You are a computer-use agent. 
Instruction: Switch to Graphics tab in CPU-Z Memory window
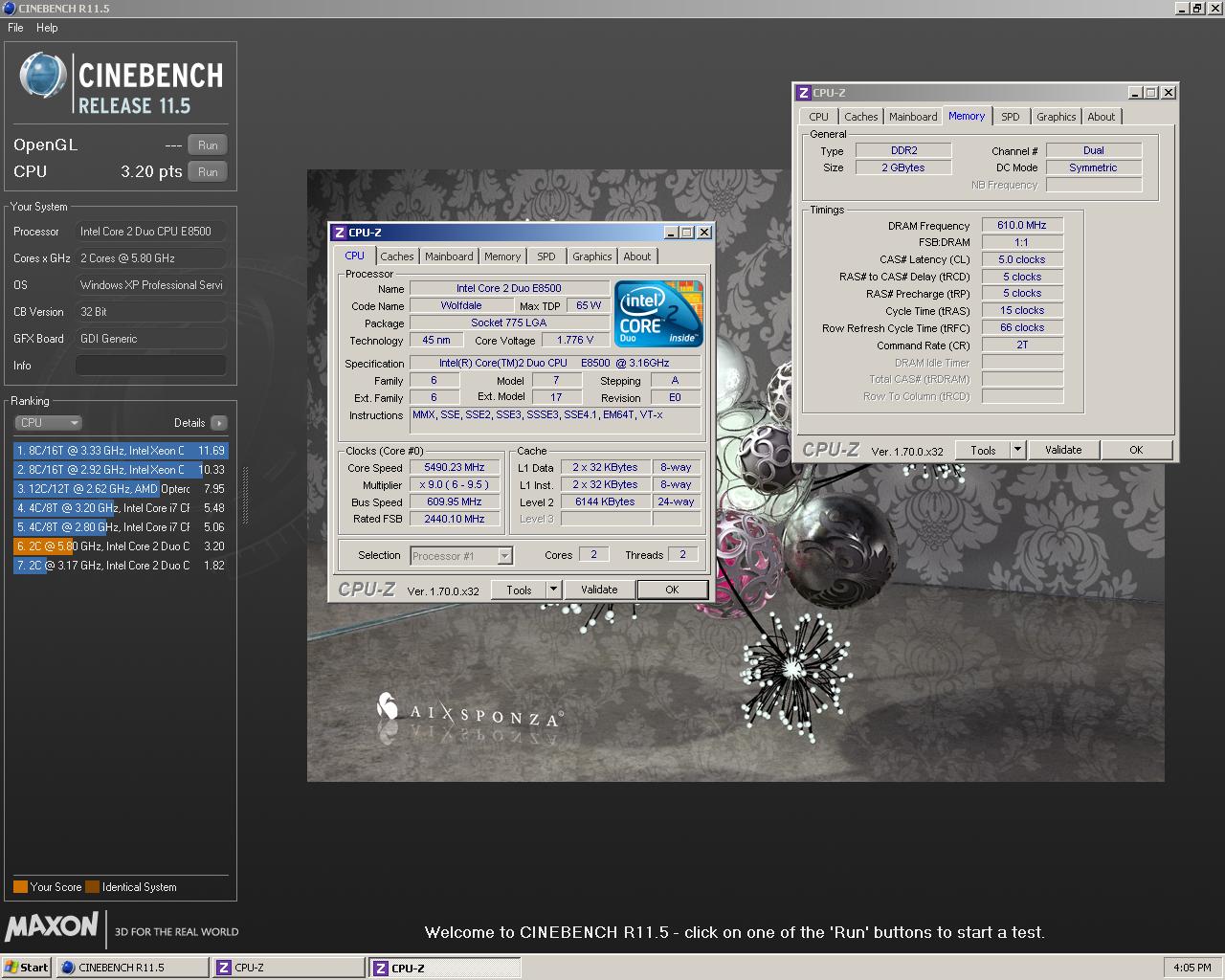coord(1057,117)
